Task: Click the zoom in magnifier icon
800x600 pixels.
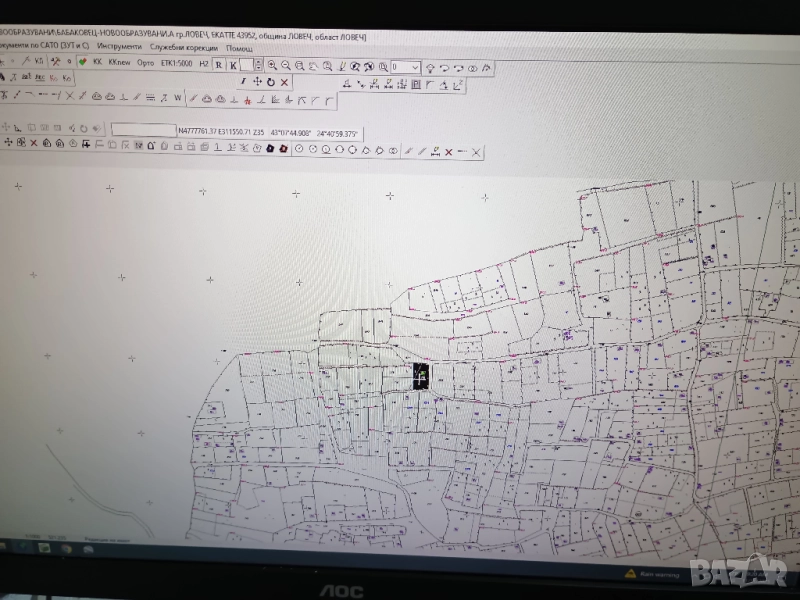Action: click(272, 65)
